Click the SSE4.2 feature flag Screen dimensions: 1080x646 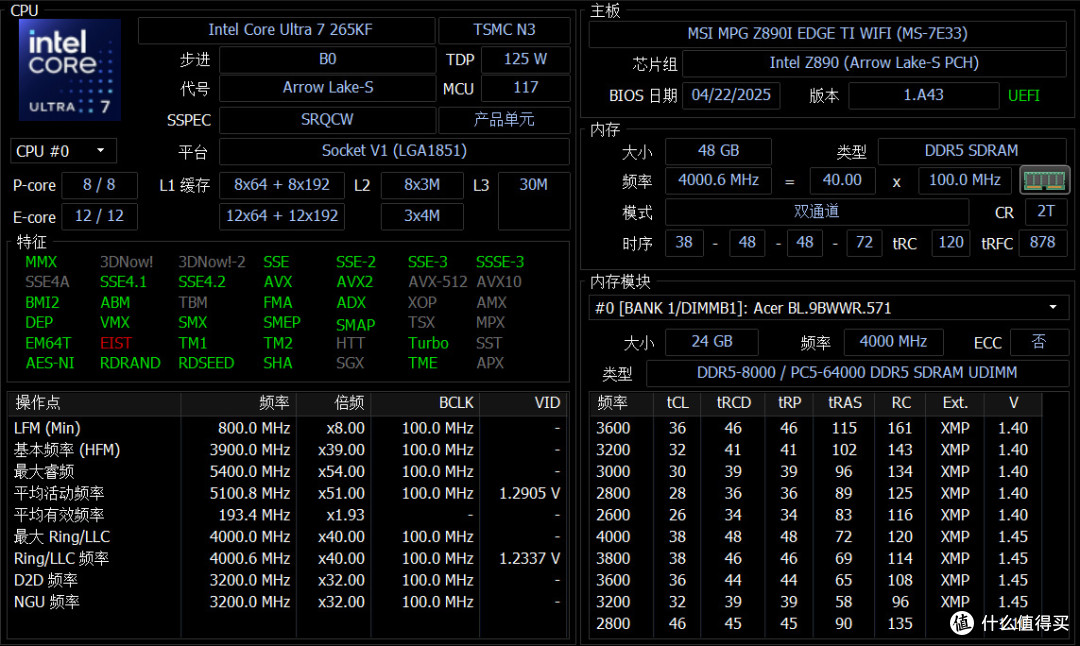click(x=202, y=282)
